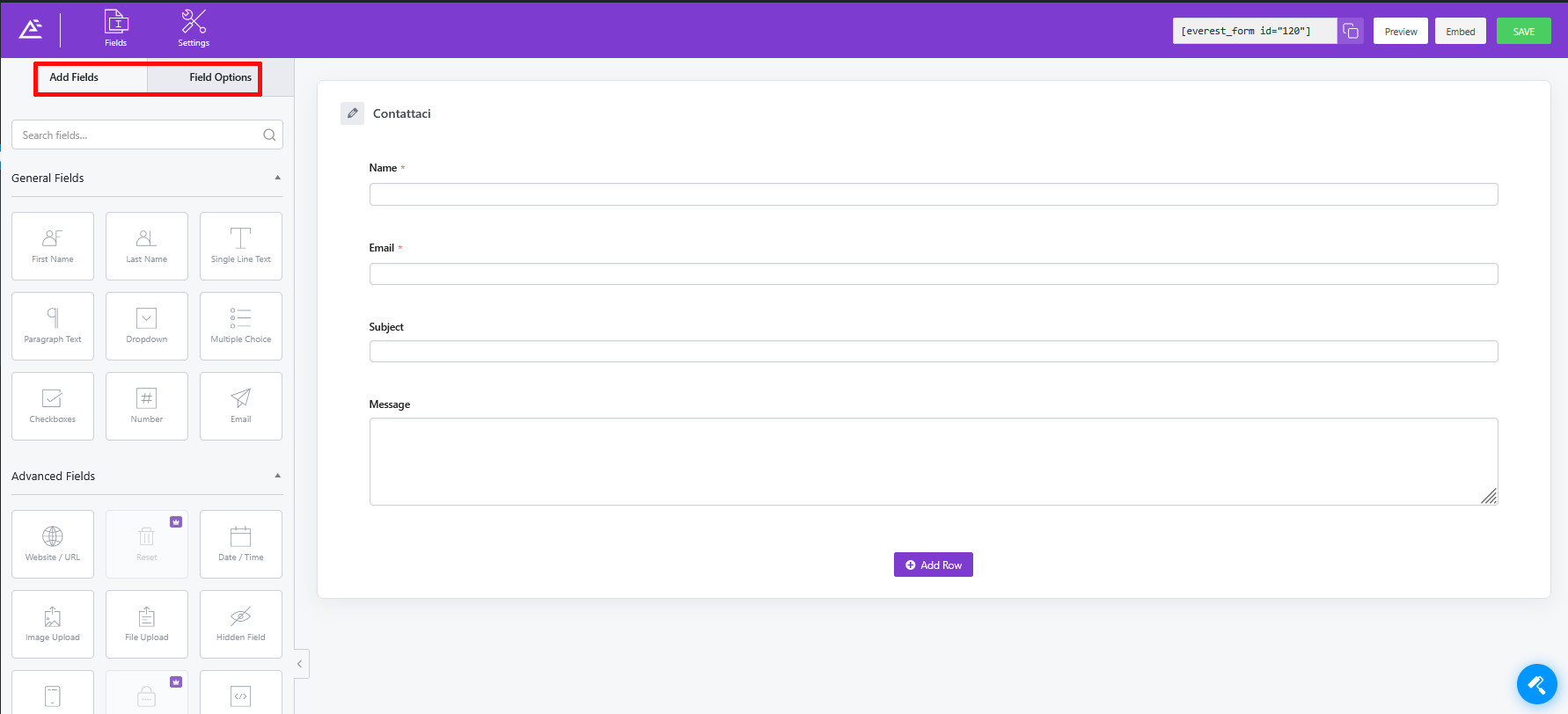Select the shortcode text box
This screenshot has height=714, width=1568.
1255,31
